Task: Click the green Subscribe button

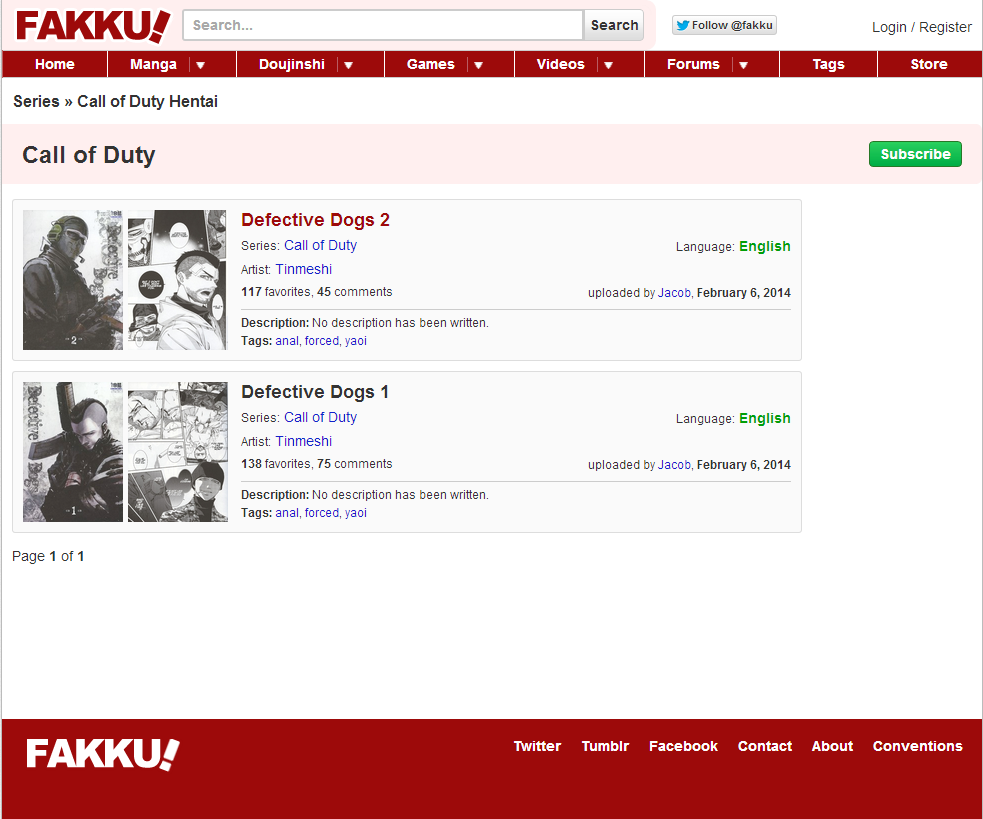Action: [915, 154]
